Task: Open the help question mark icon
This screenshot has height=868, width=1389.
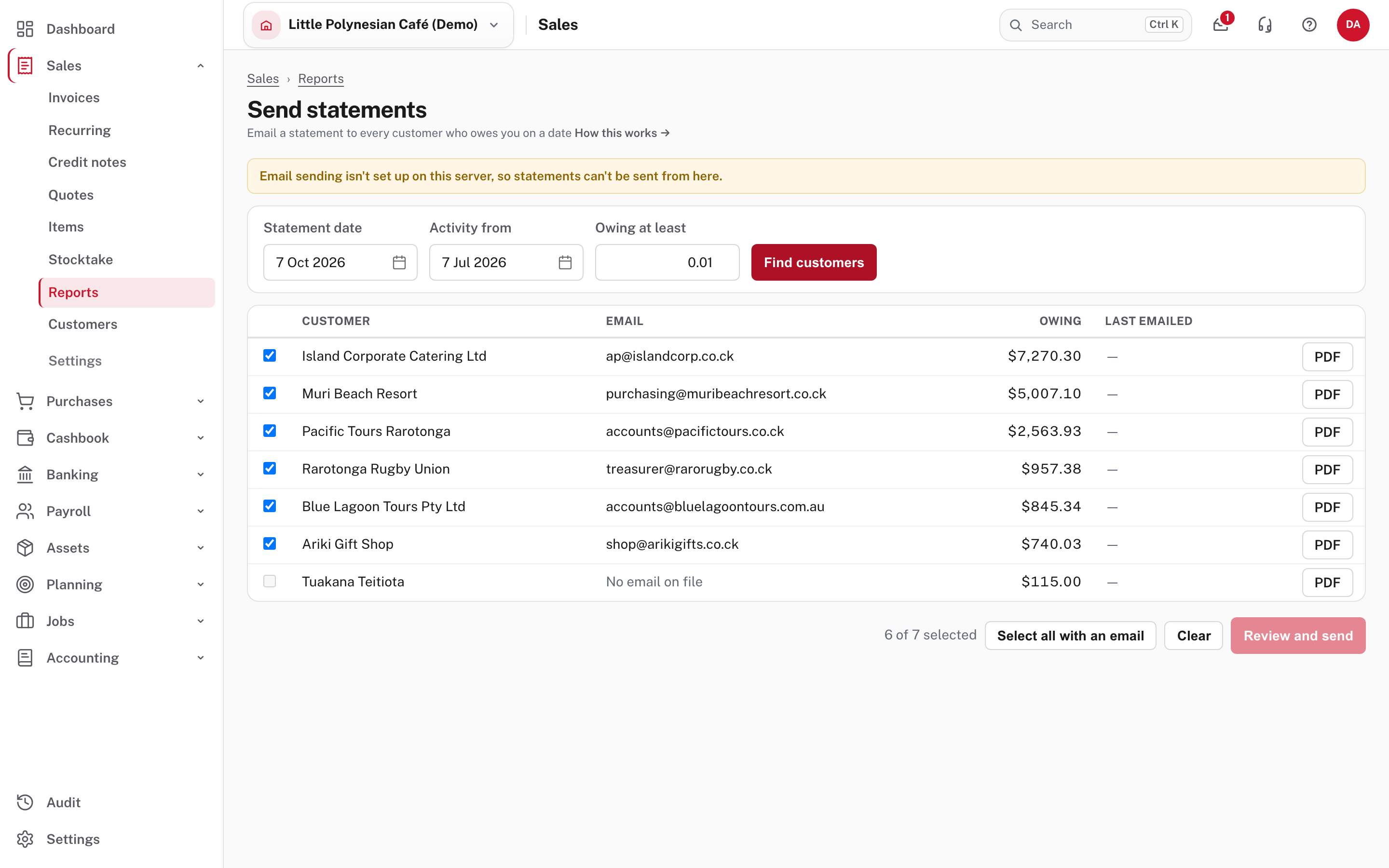Action: pos(1309,25)
